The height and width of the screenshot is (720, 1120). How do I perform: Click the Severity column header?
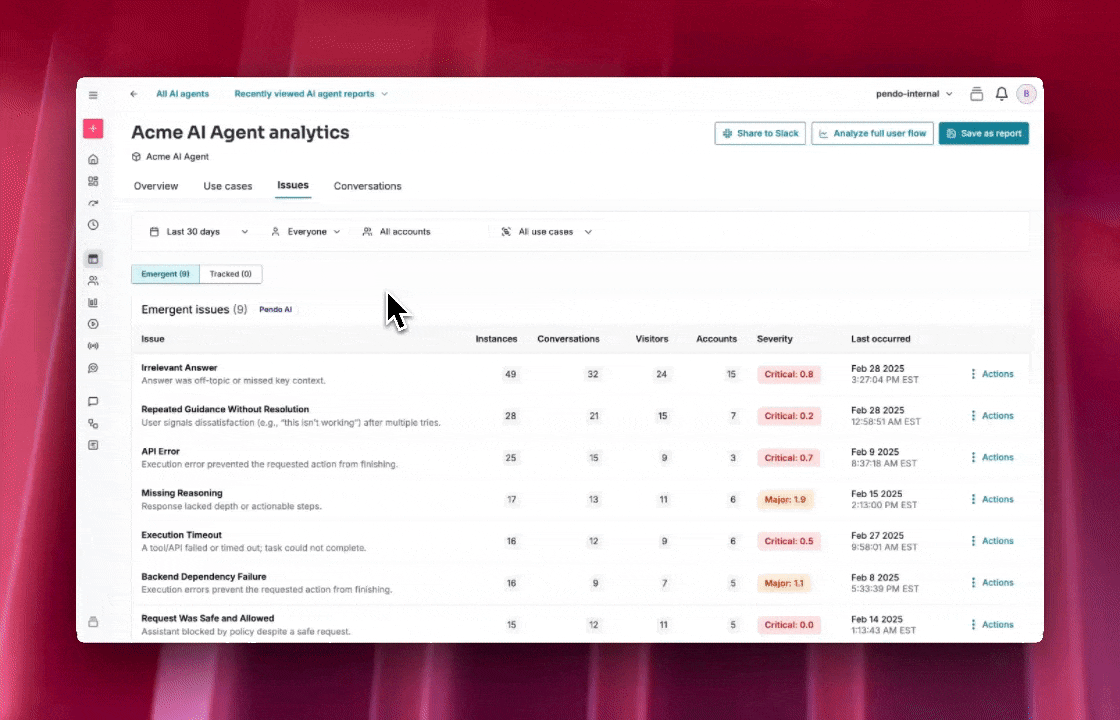(x=775, y=339)
